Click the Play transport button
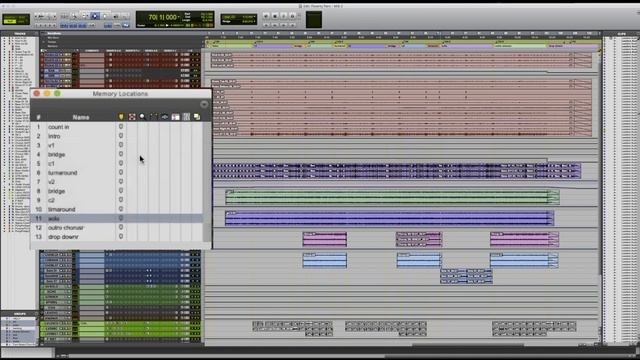 point(284,16)
